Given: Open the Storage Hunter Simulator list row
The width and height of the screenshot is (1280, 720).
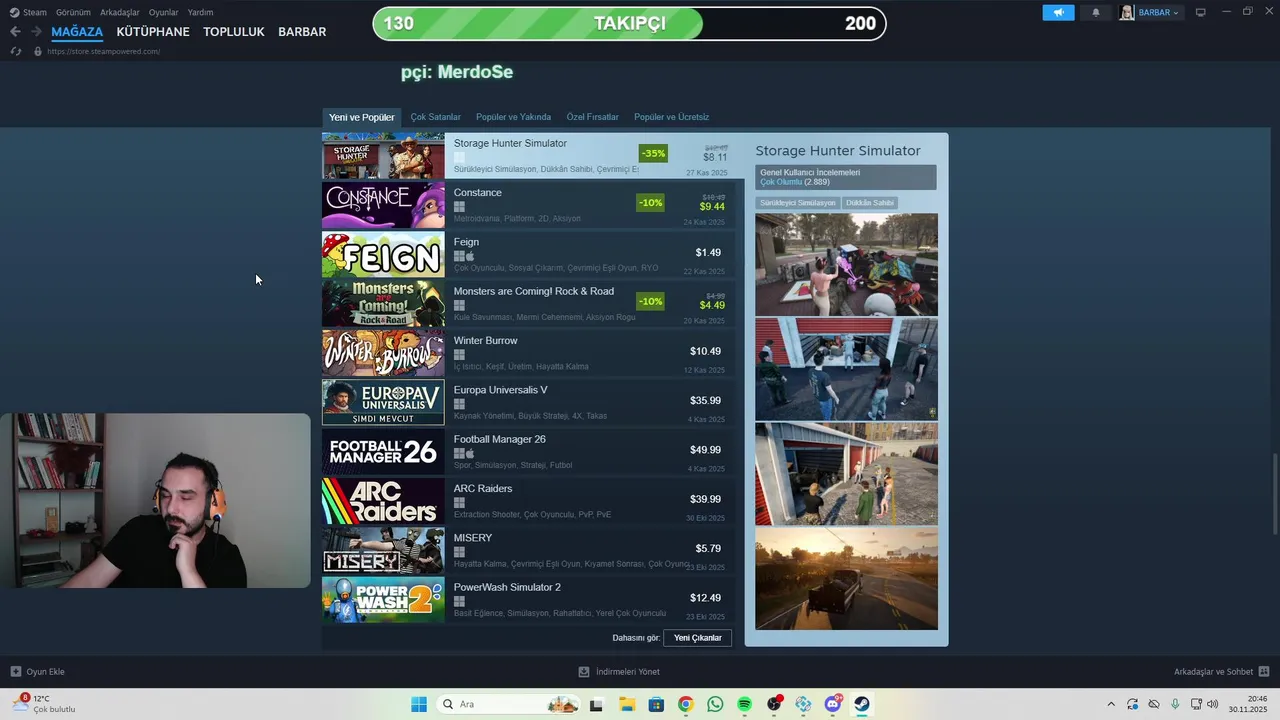Looking at the screenshot, I should 533,156.
